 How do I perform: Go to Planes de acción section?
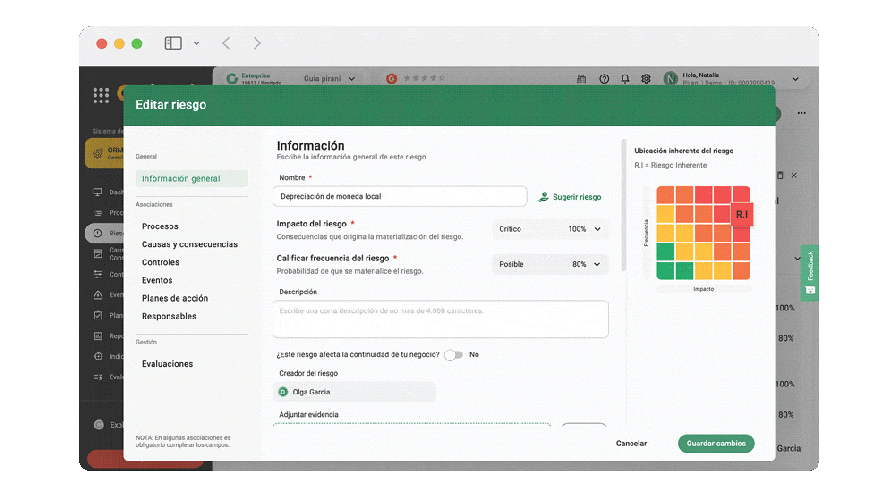[175, 298]
